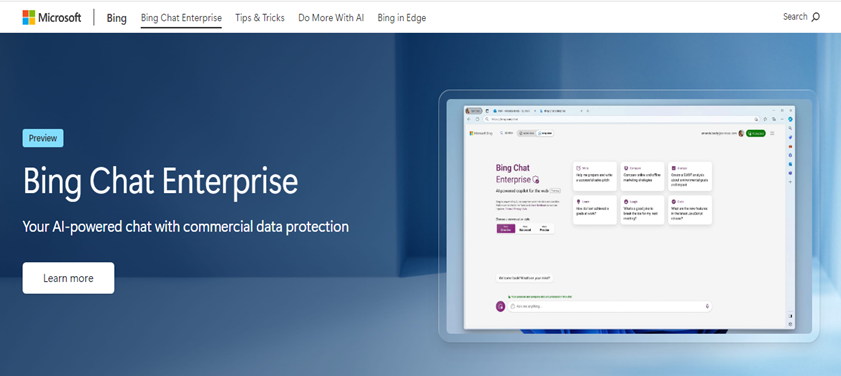Screen dimensions: 841x376
Task: Open the hamburger menu in preview image
Action: click(772, 133)
